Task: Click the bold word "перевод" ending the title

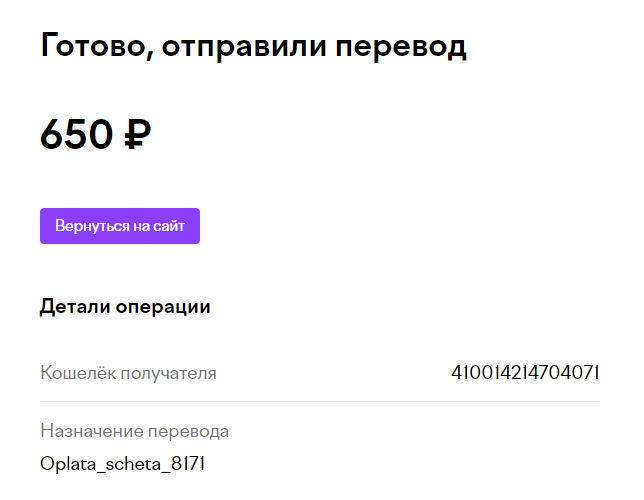Action: pyautogui.click(x=401, y=48)
